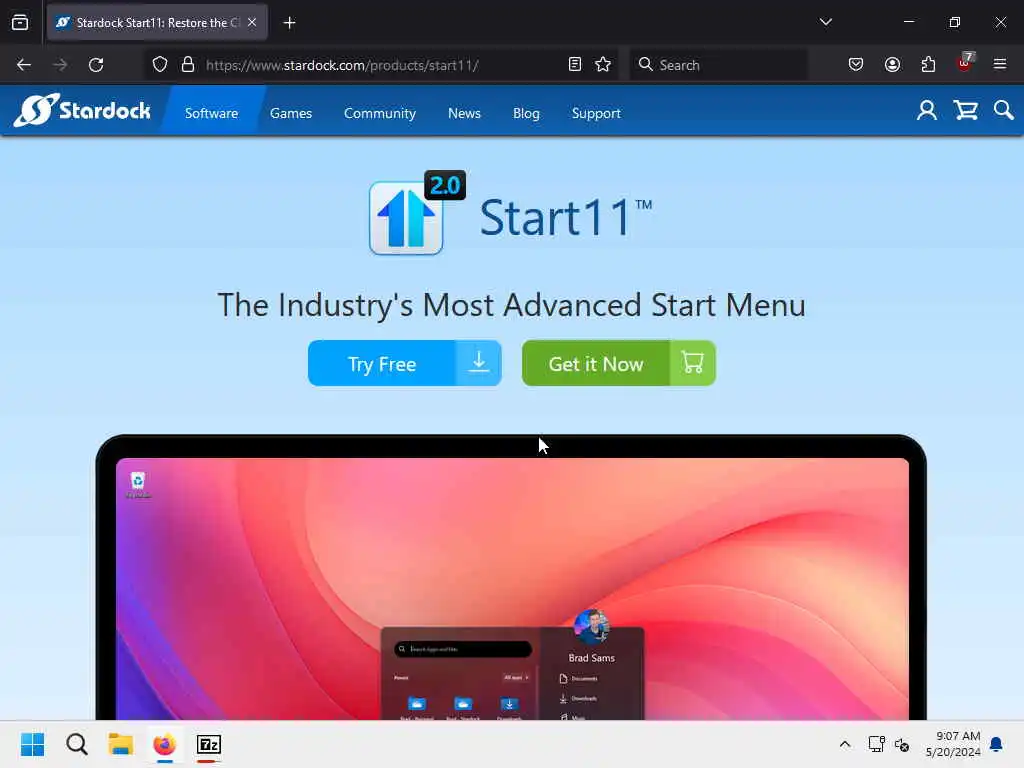Image resolution: width=1024 pixels, height=768 pixels.
Task: Open the Firefox application hamburger menu
Action: 1000,64
